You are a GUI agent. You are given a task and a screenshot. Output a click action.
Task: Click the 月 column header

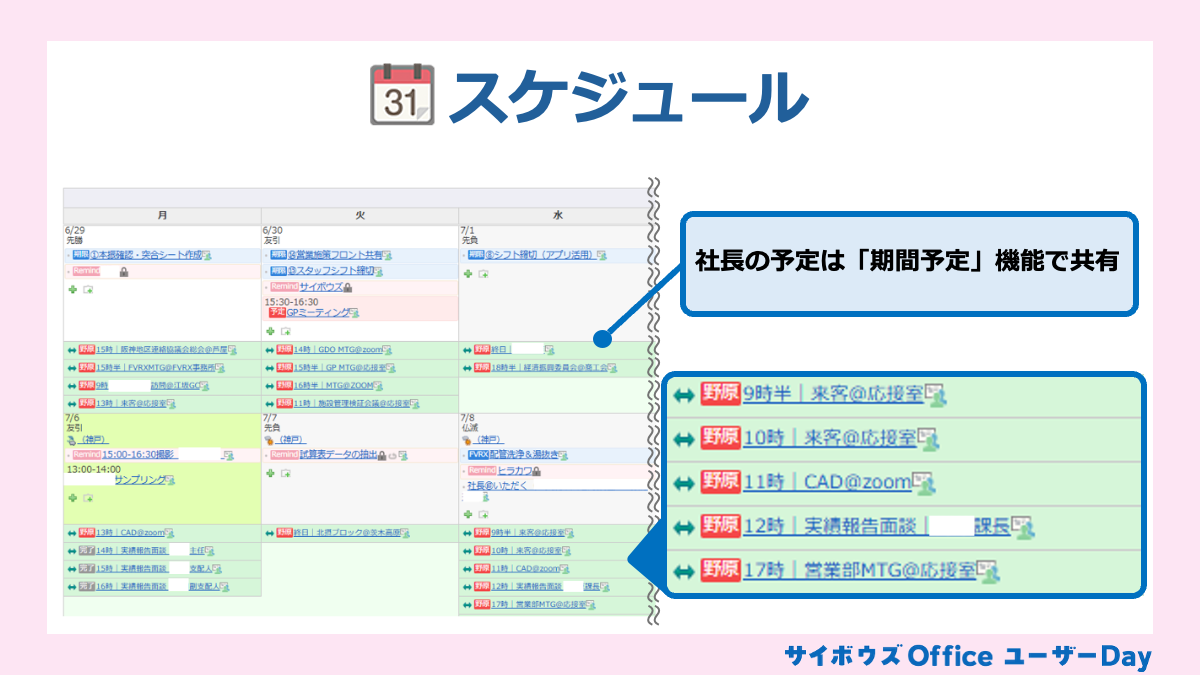pyautogui.click(x=162, y=215)
